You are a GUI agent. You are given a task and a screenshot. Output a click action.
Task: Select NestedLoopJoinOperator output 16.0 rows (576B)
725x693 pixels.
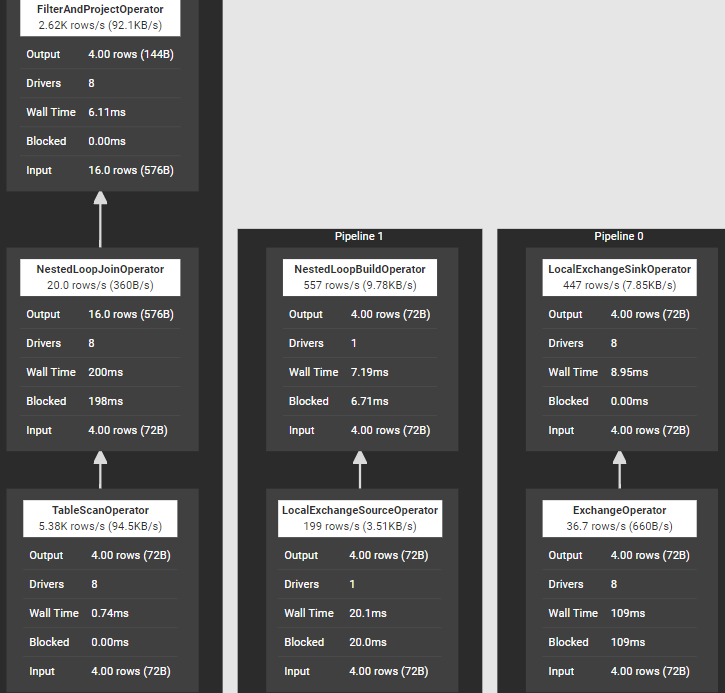tap(131, 314)
